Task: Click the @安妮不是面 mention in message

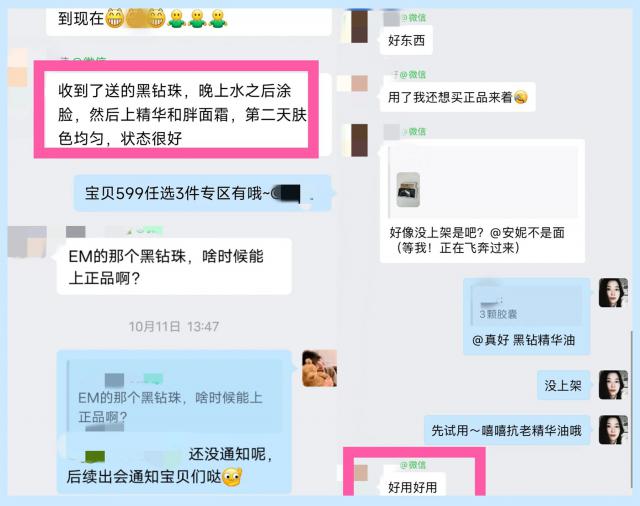Action: pyautogui.click(x=527, y=233)
